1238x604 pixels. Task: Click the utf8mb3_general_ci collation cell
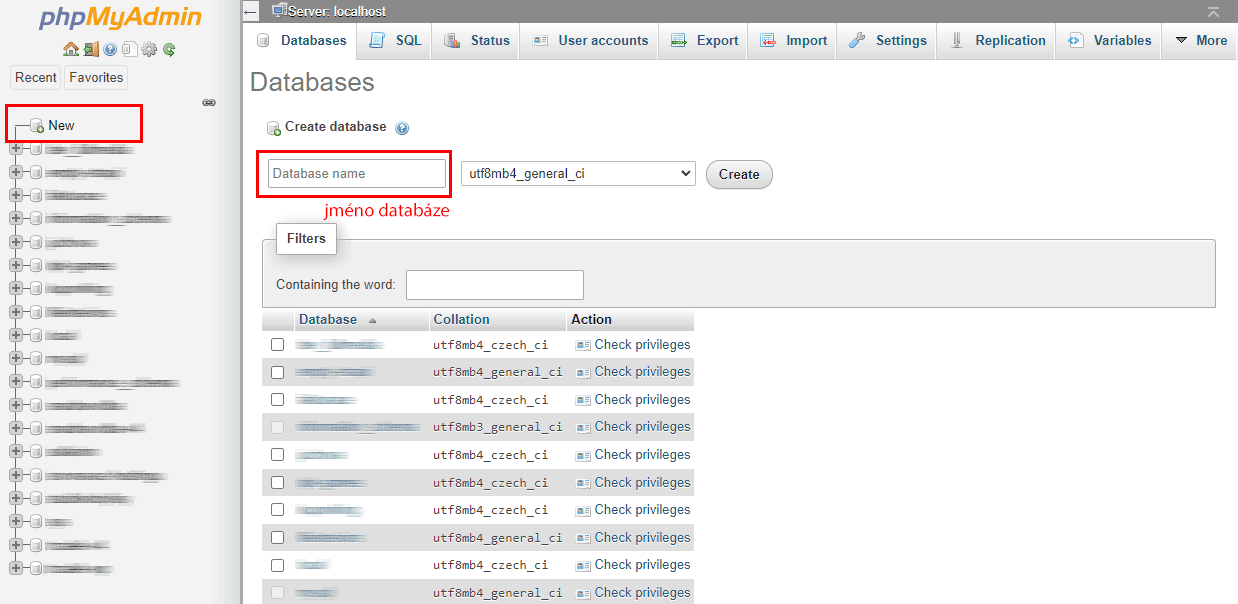point(497,427)
